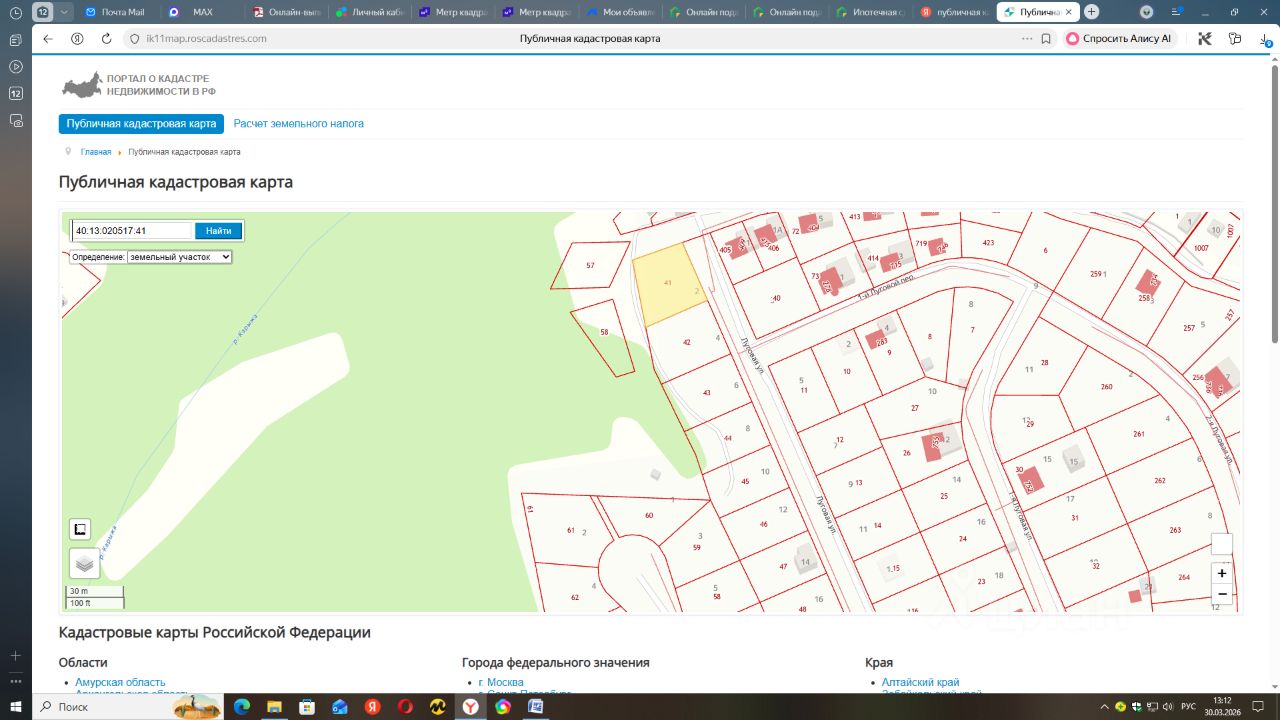Zoom out on the map
Image resolution: width=1280 pixels, height=720 pixels.
point(1222,594)
